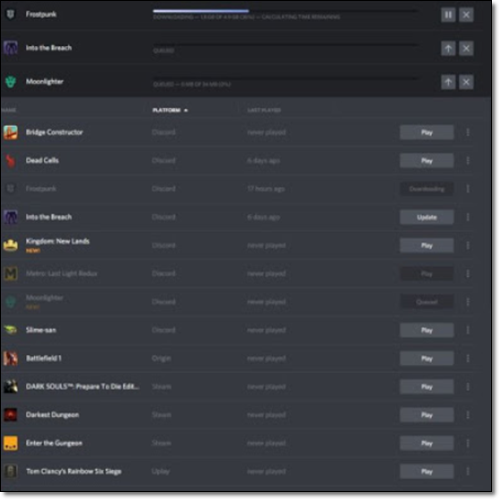The height and width of the screenshot is (500, 500).
Task: Click the Darkest Dungeon game icon
Action: [11, 415]
